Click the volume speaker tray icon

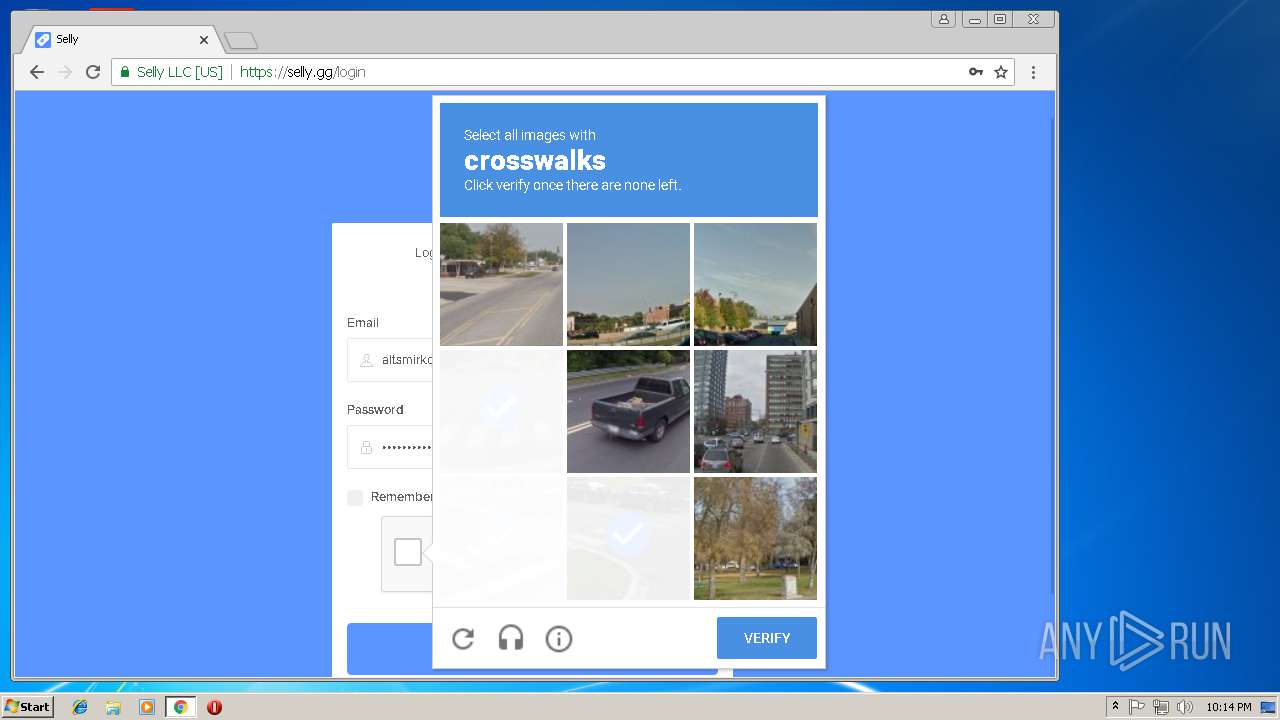[x=1184, y=707]
